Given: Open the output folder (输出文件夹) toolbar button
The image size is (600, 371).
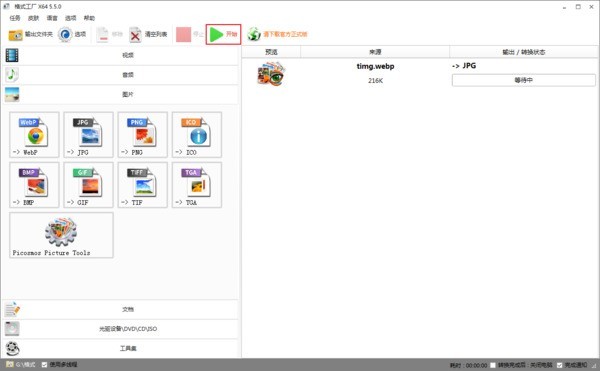Looking at the screenshot, I should (31, 34).
